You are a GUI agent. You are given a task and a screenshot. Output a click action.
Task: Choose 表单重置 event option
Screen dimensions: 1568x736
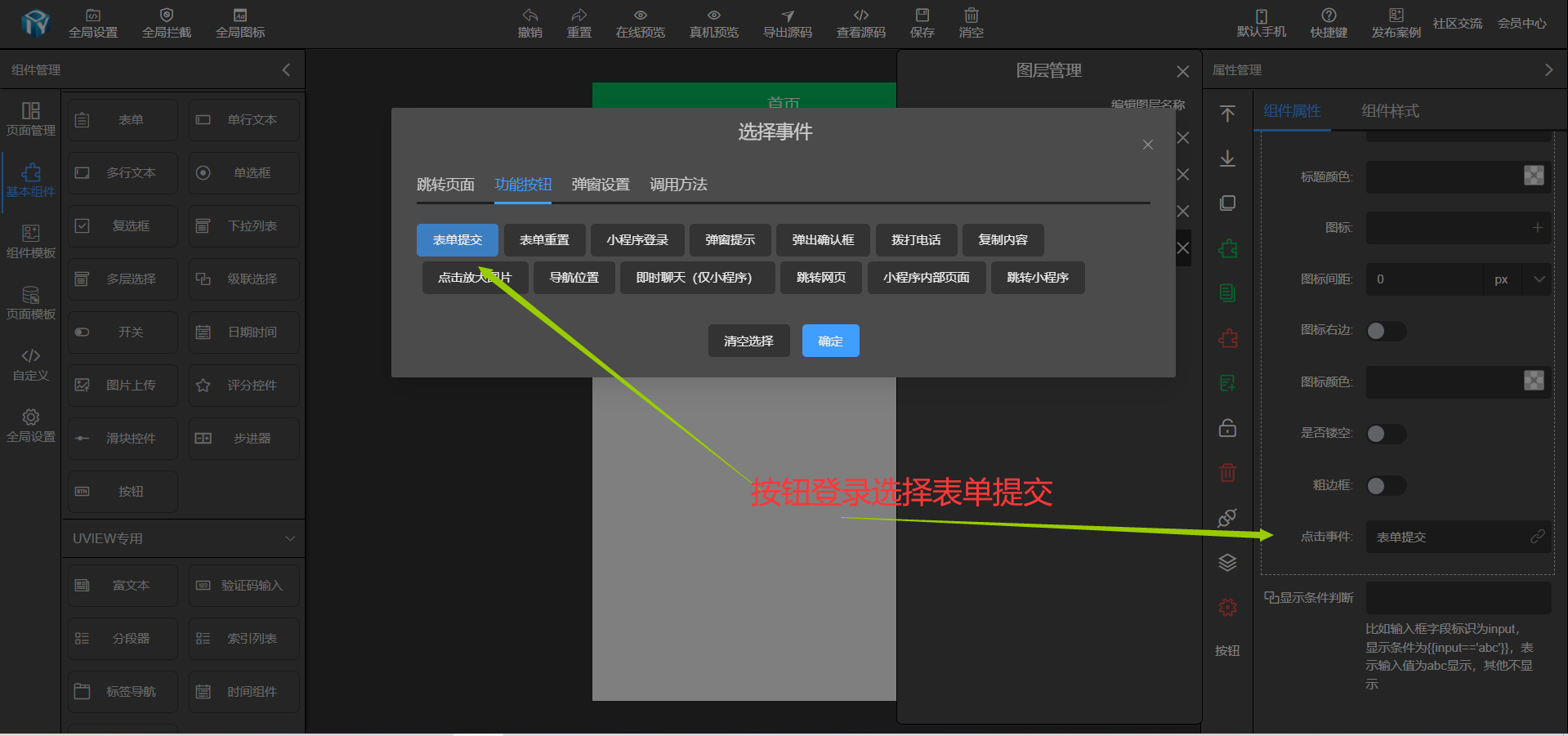(x=544, y=240)
